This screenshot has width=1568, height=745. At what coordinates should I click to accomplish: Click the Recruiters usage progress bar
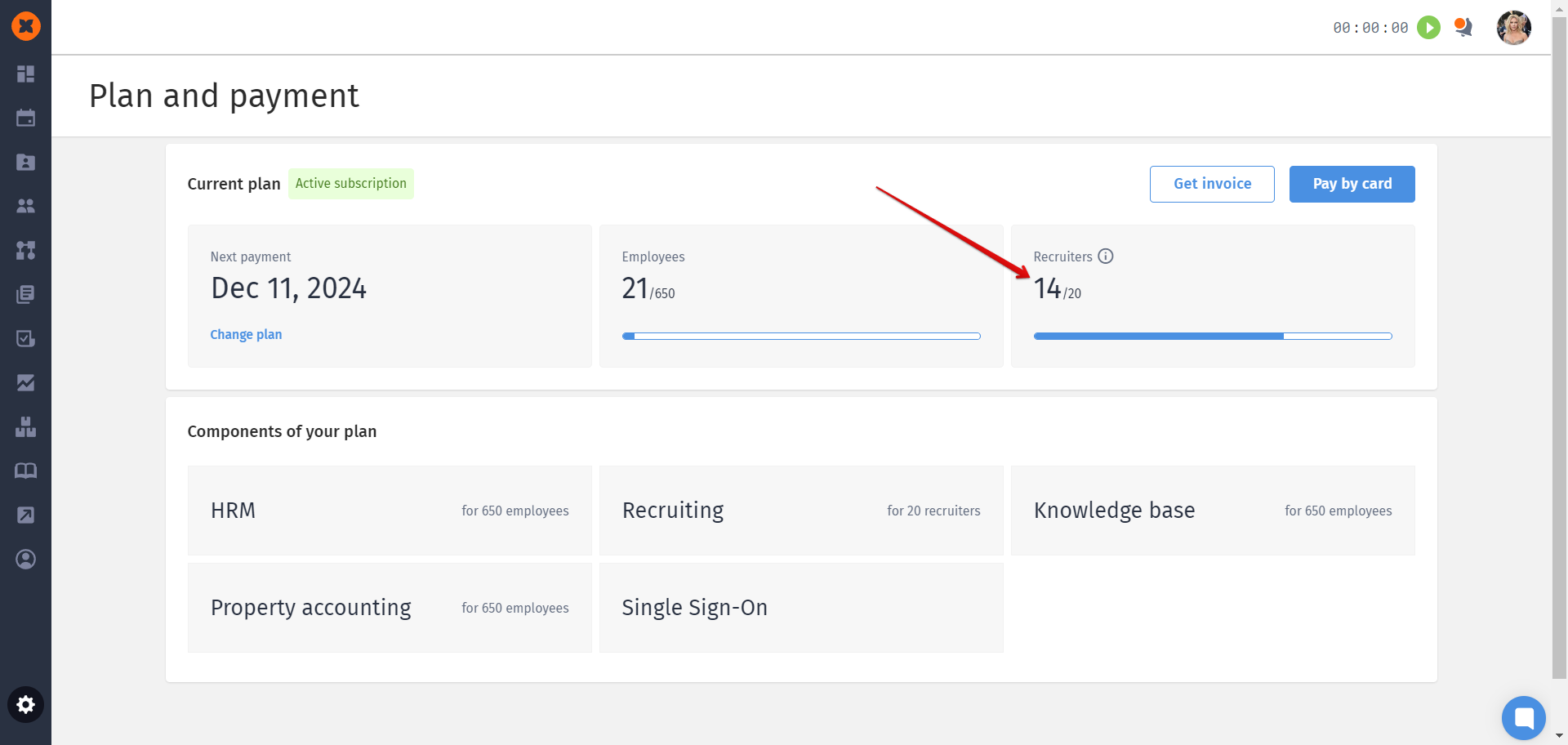(x=1213, y=336)
